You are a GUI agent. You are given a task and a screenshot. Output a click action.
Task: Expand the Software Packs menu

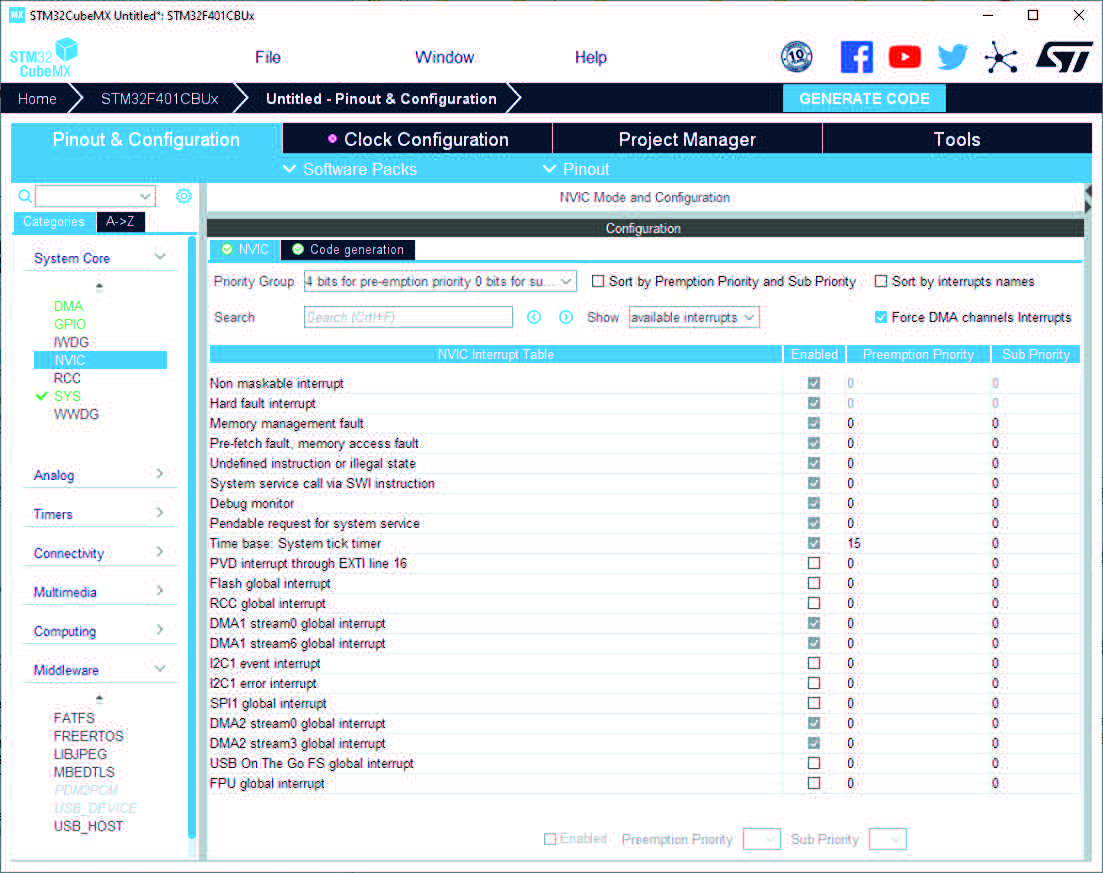tap(350, 170)
